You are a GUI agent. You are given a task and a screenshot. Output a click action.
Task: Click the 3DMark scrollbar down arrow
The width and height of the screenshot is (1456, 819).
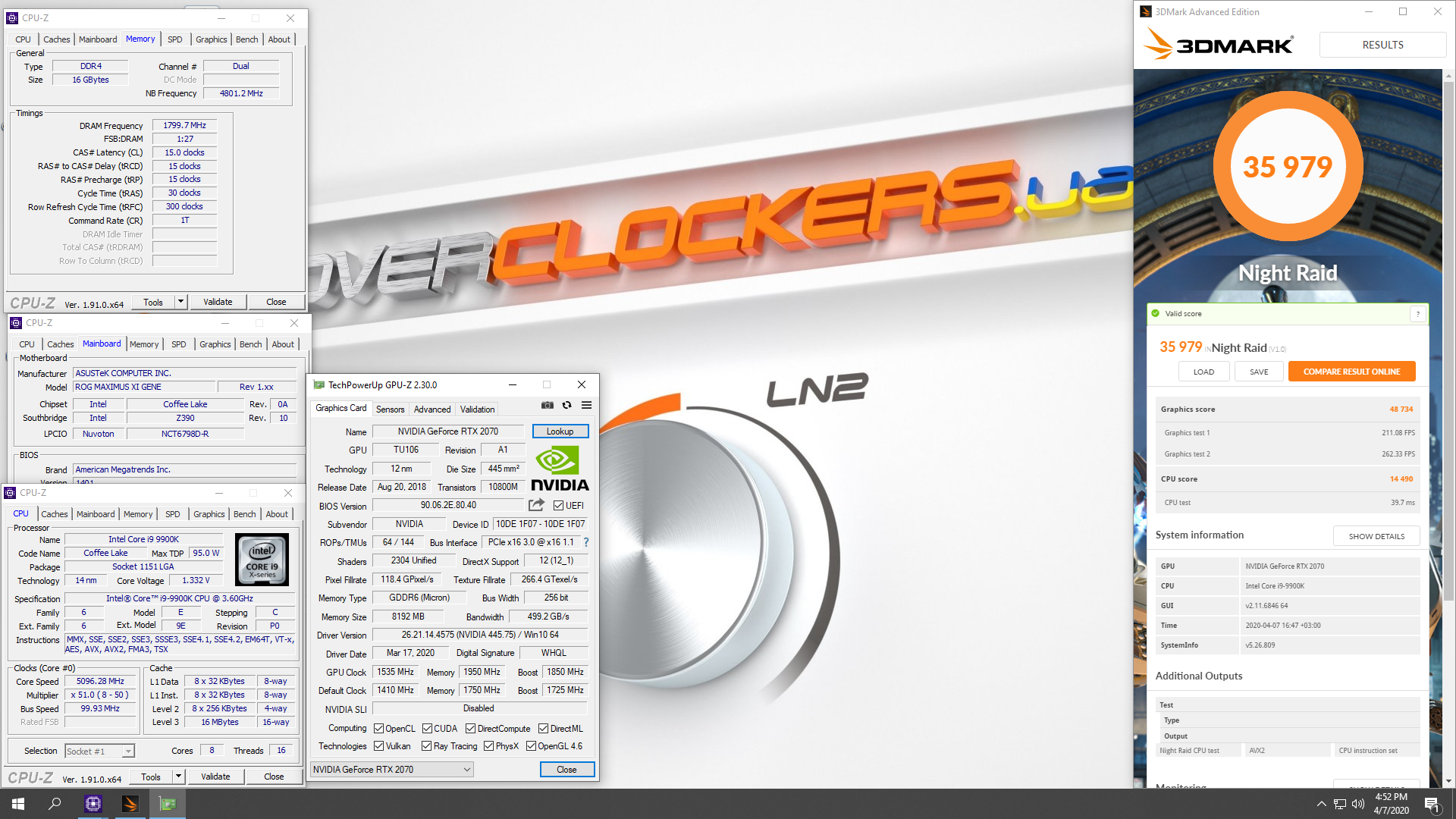click(1448, 781)
